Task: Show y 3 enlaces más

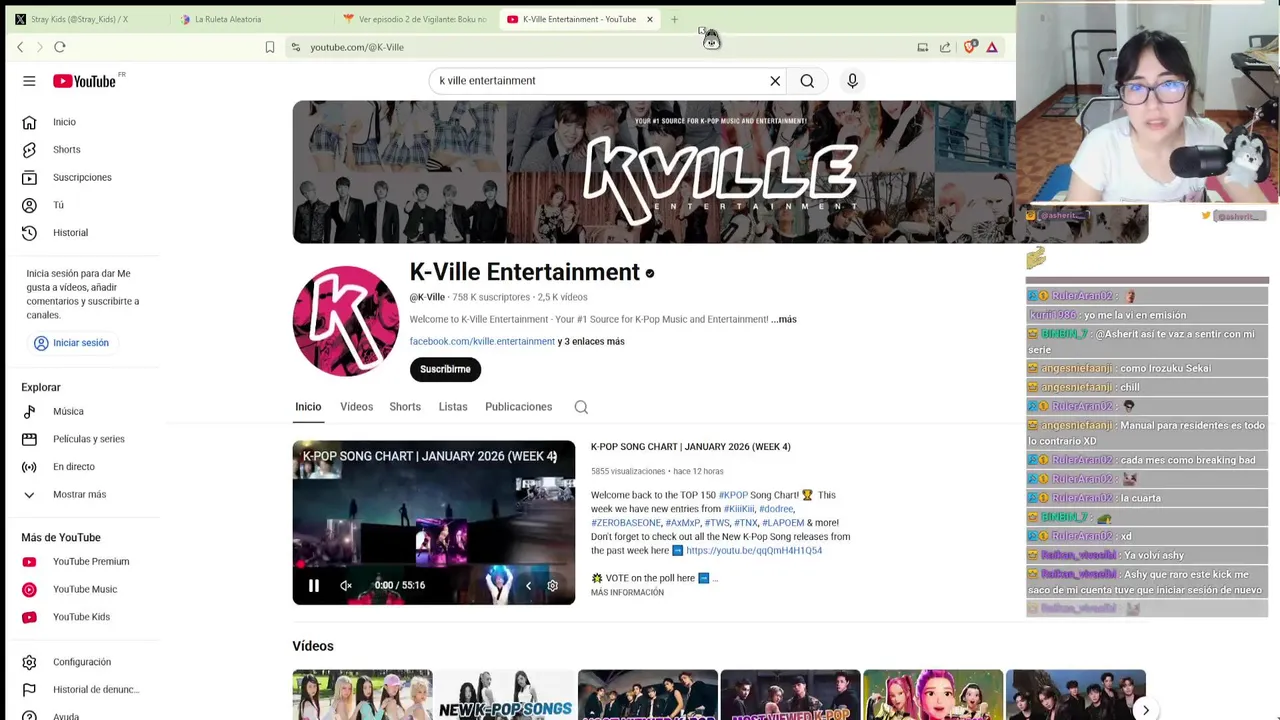Action: [x=591, y=342]
